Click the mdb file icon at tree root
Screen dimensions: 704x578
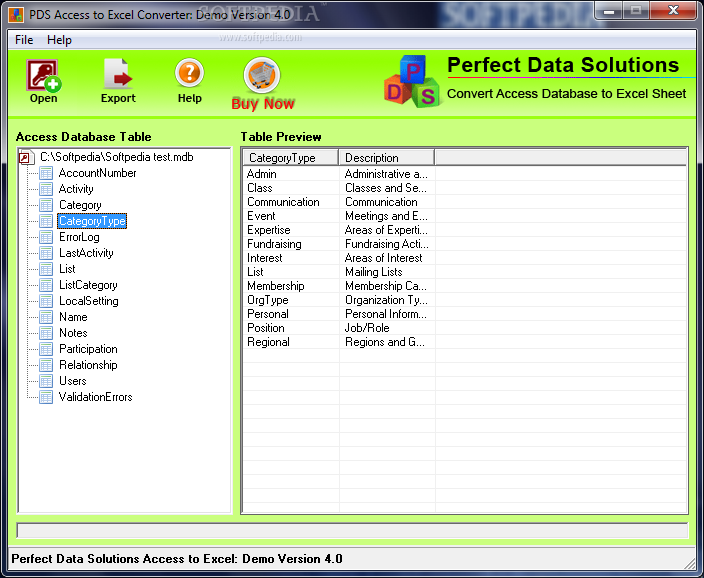26,158
